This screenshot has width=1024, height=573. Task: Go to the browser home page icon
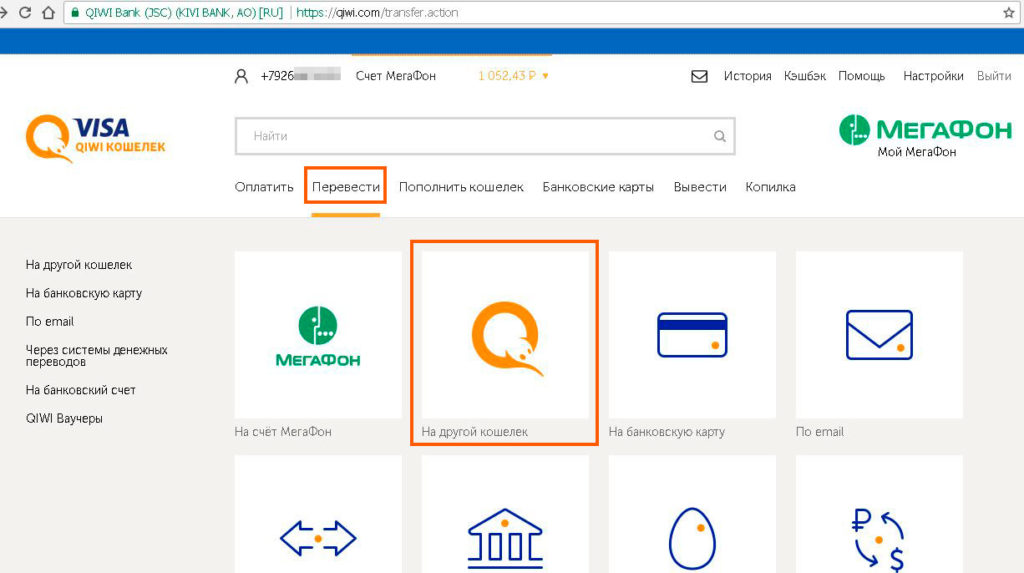point(48,12)
